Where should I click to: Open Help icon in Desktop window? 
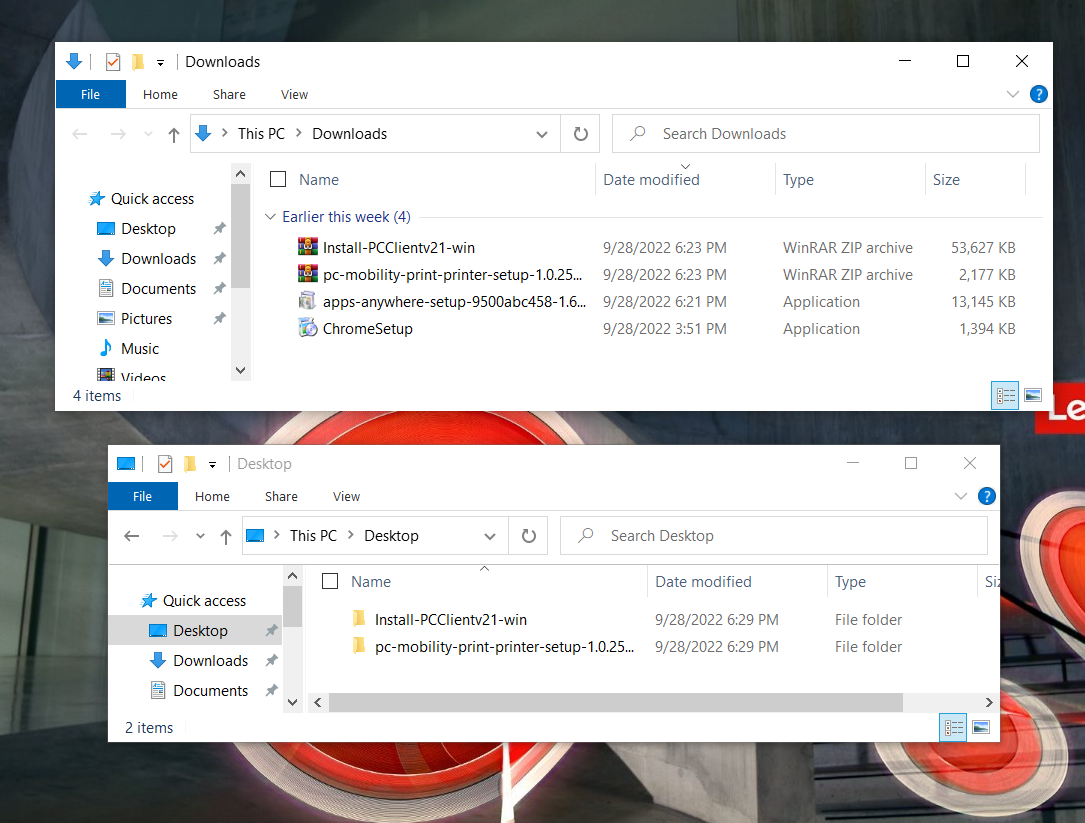986,496
